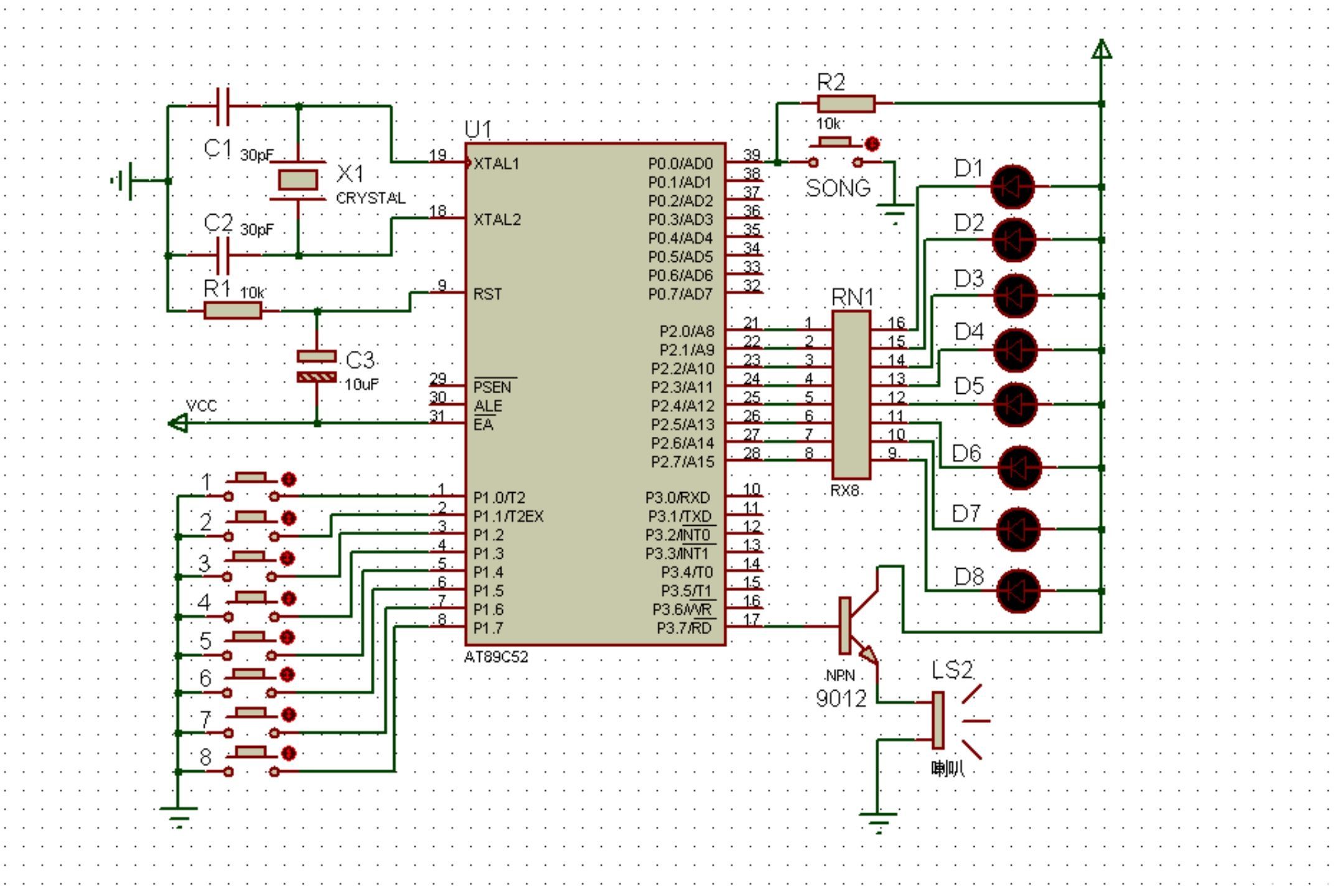Screen dimensions: 1336x896
Task: Click the "SONG" switch label
Action: pos(838,188)
